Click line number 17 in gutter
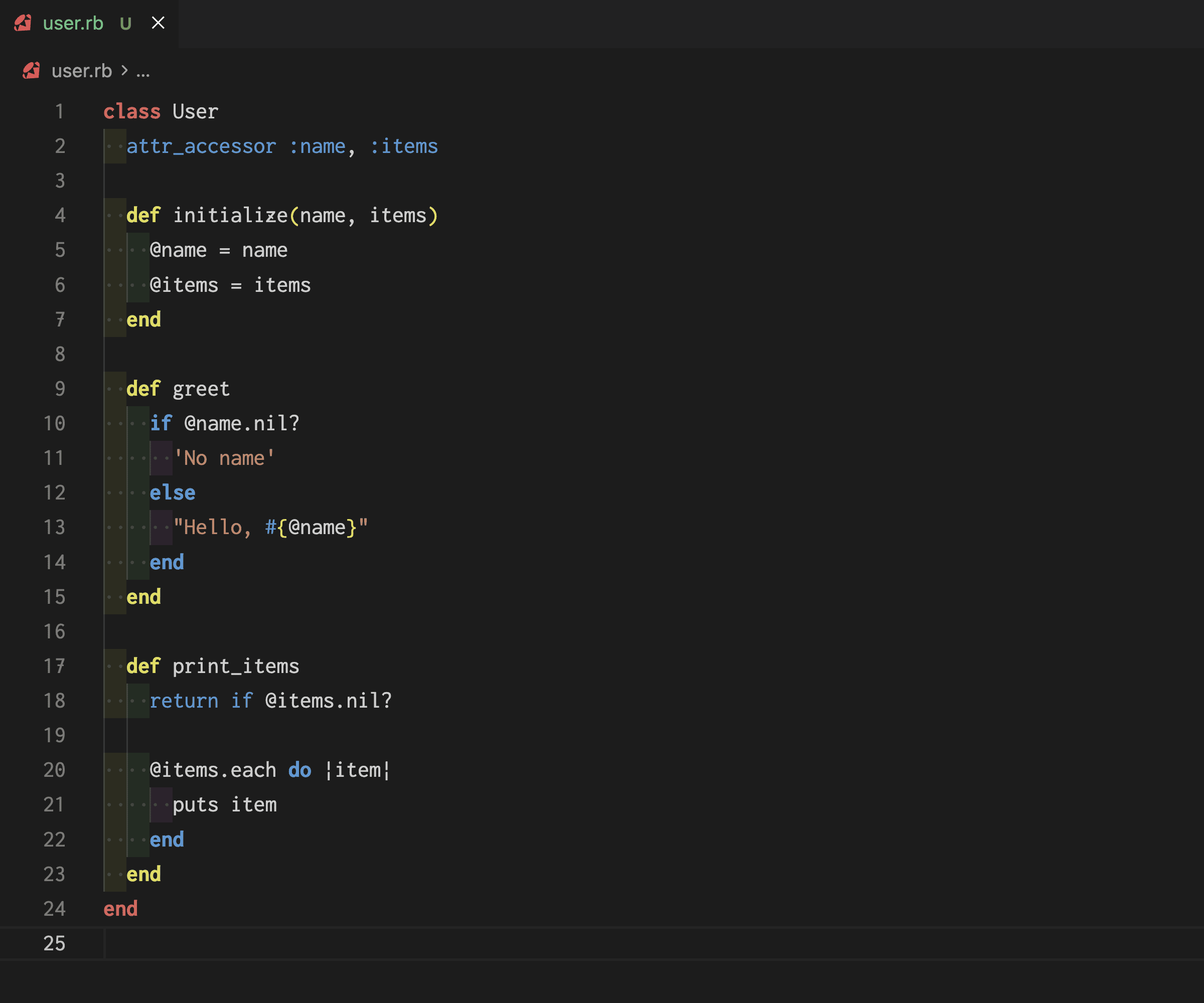This screenshot has width=1204, height=1003. pos(55,666)
